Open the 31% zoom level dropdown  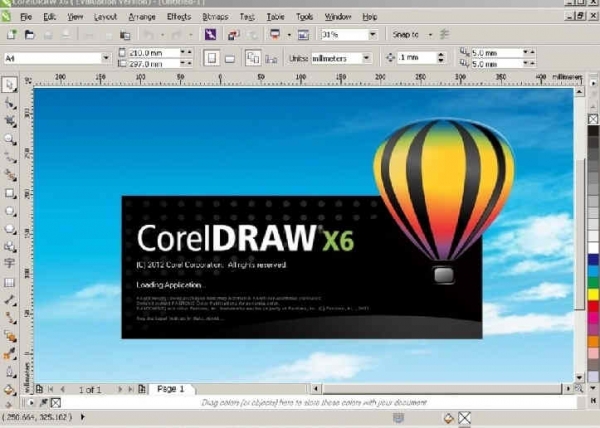click(x=373, y=35)
